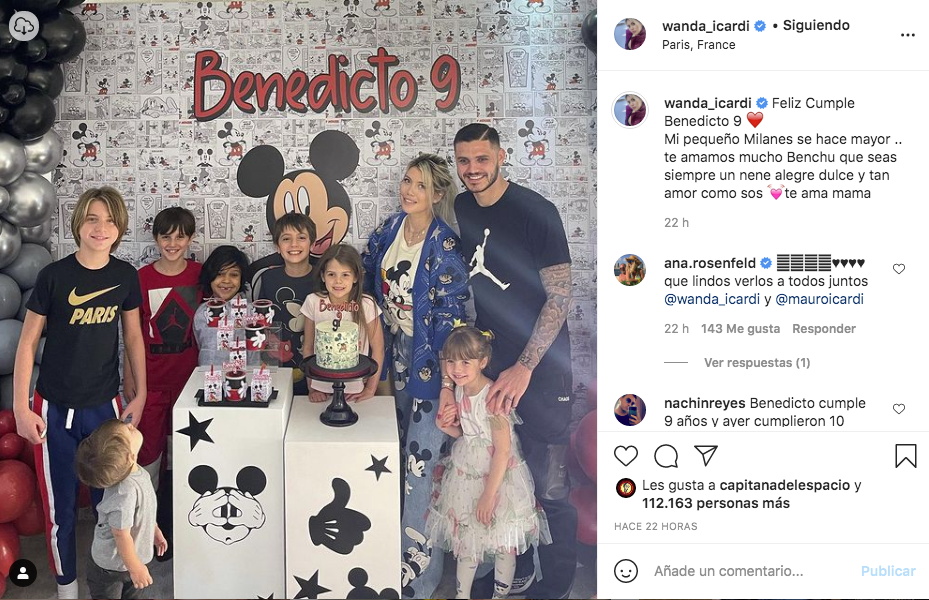View the list of 112.163 personas más likes

716,503
